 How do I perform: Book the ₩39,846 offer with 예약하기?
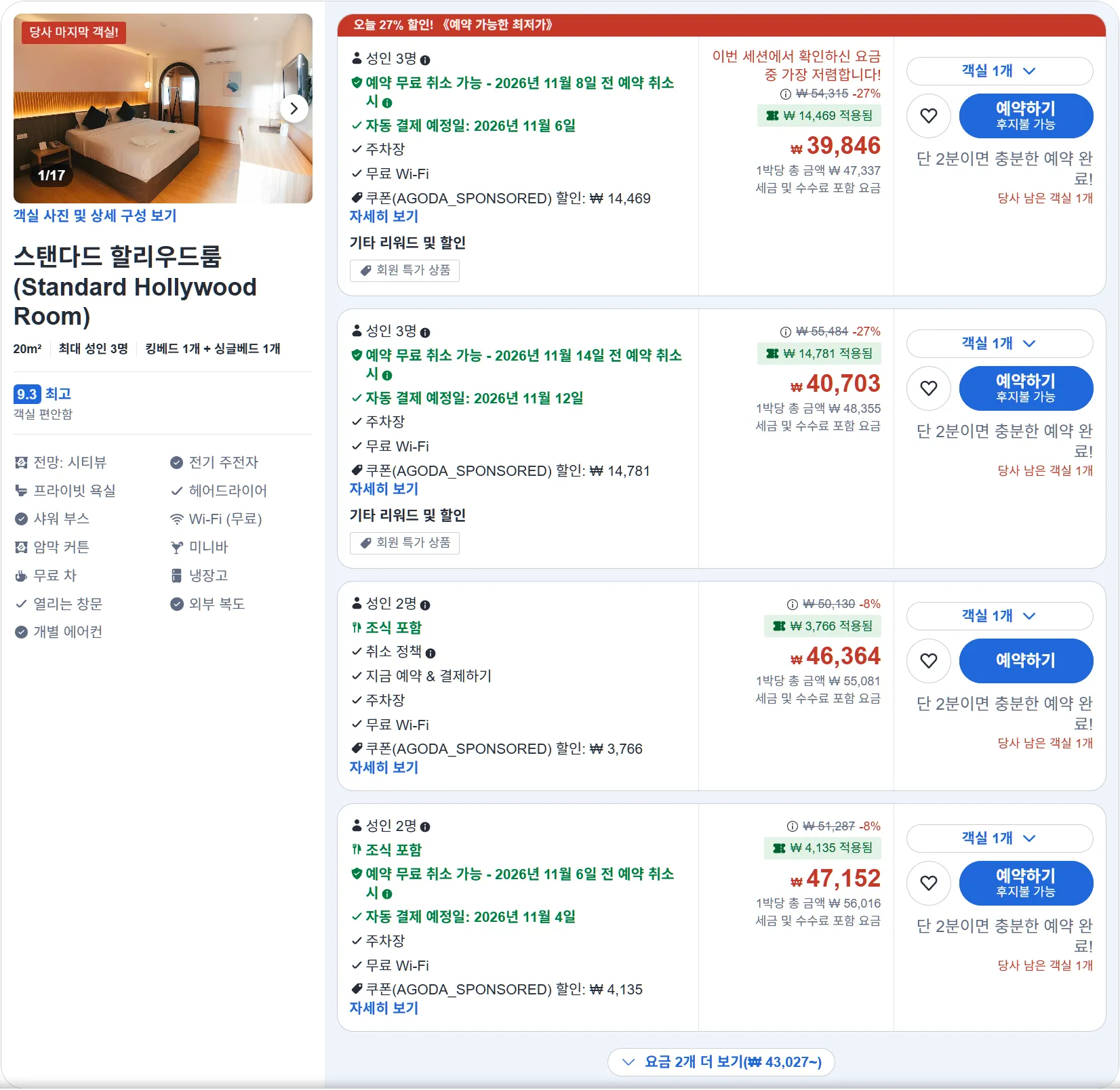pyautogui.click(x=1026, y=116)
